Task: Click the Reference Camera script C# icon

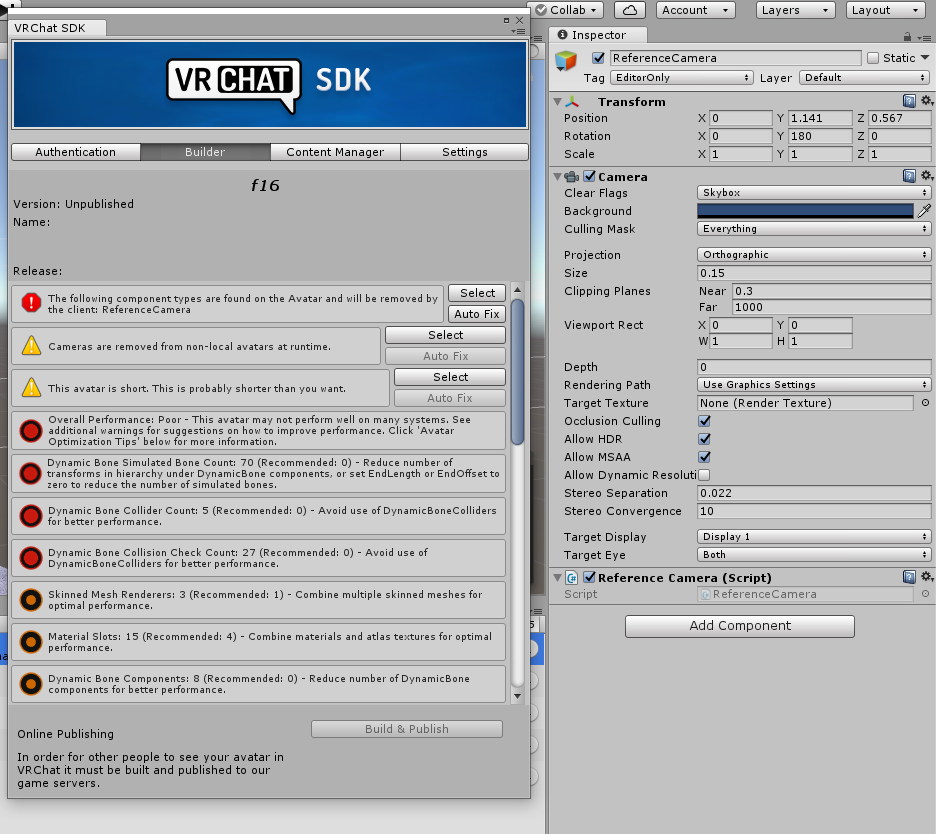Action: click(x=571, y=578)
